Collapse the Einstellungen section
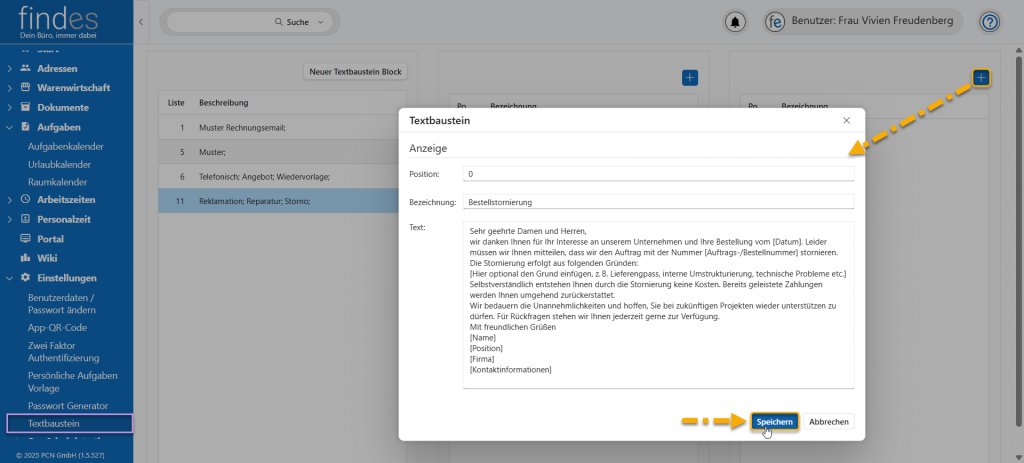The image size is (1024, 463). pos(10,278)
